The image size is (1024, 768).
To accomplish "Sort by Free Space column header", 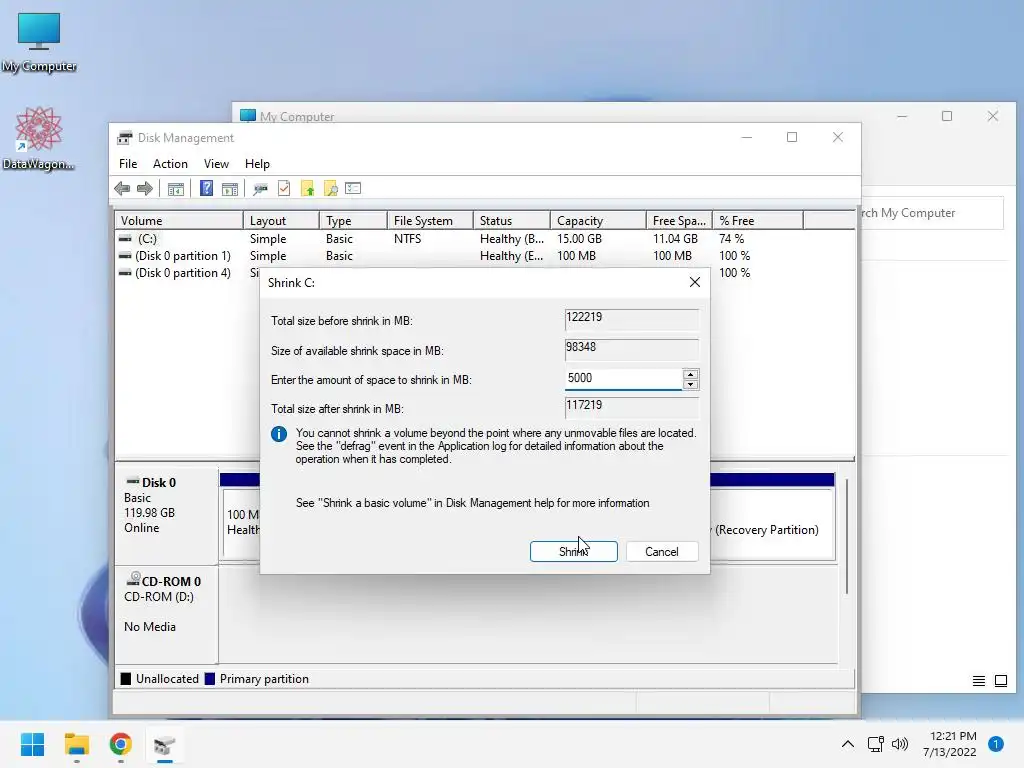I will tap(679, 221).
